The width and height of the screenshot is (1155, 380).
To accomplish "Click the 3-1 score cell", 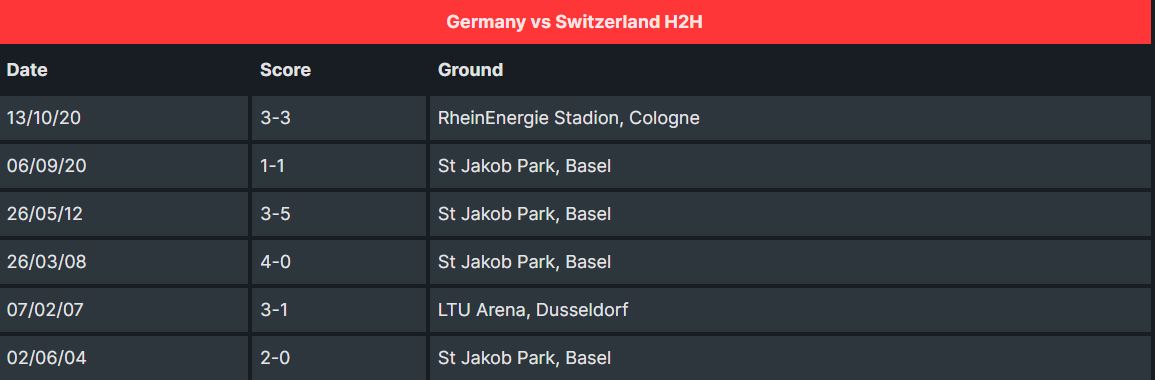I will tap(339, 309).
